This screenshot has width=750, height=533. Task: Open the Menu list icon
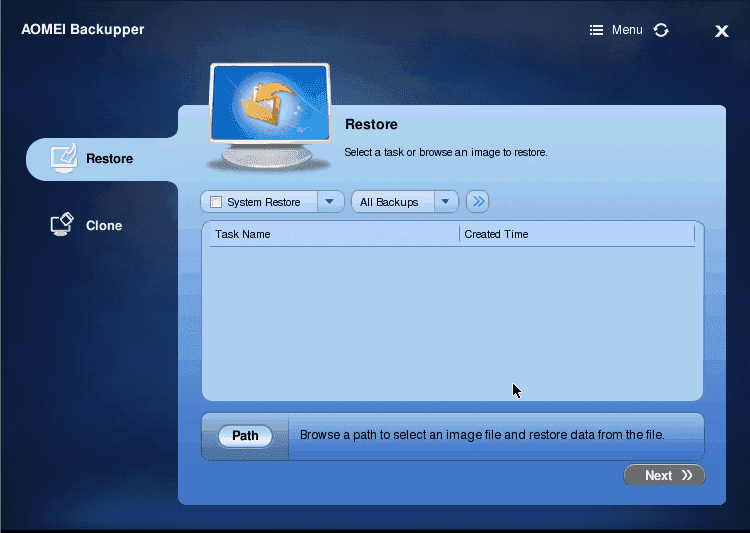click(596, 30)
